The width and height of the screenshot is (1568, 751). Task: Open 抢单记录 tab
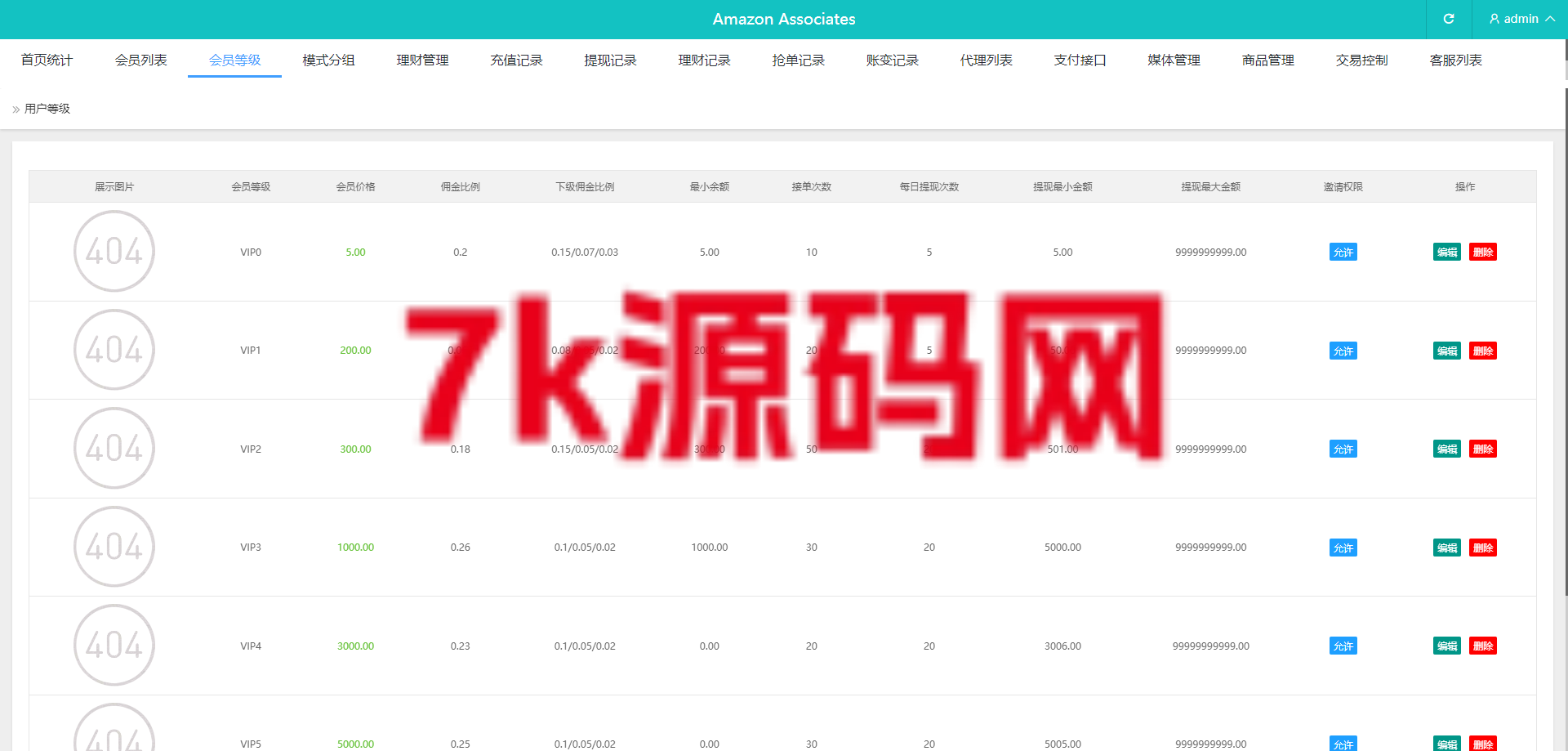coord(798,60)
